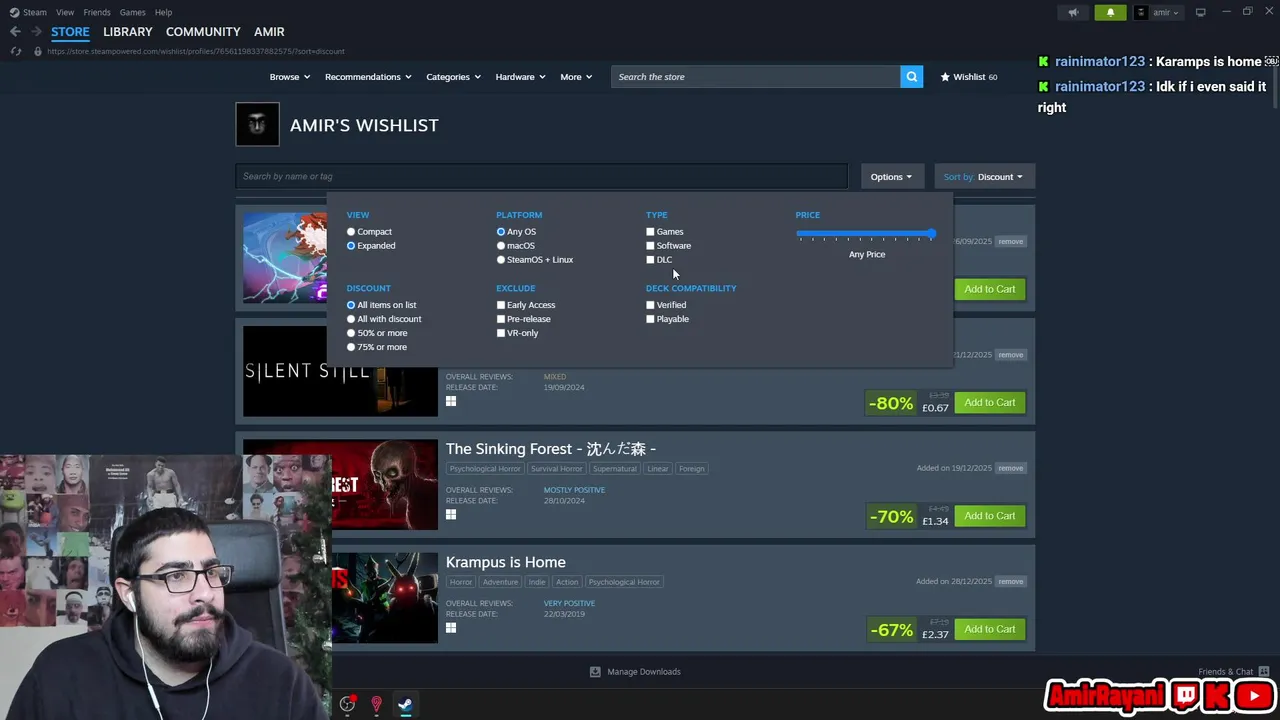This screenshot has height=720, width=1280.
Task: Expand the Browse store menu
Action: (x=290, y=77)
